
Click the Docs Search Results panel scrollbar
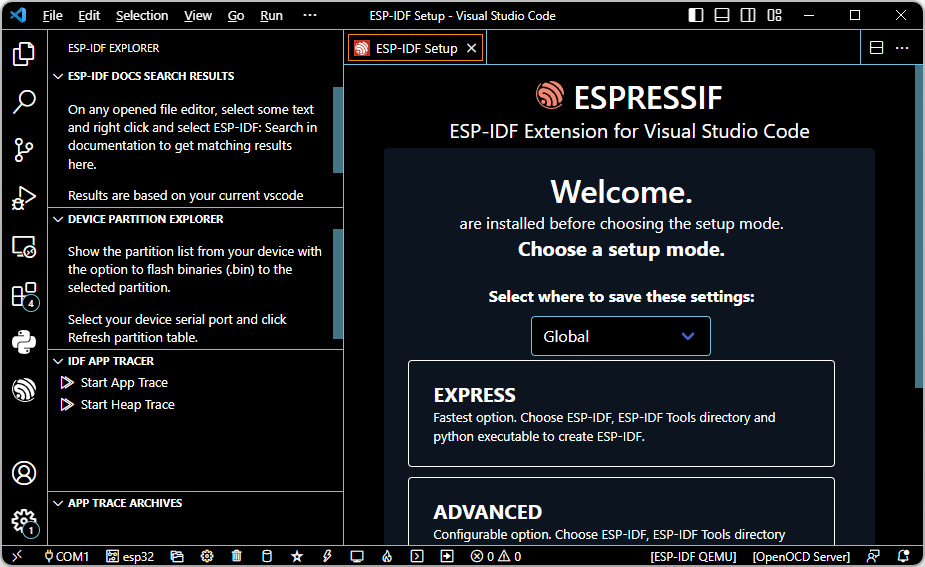coord(338,130)
